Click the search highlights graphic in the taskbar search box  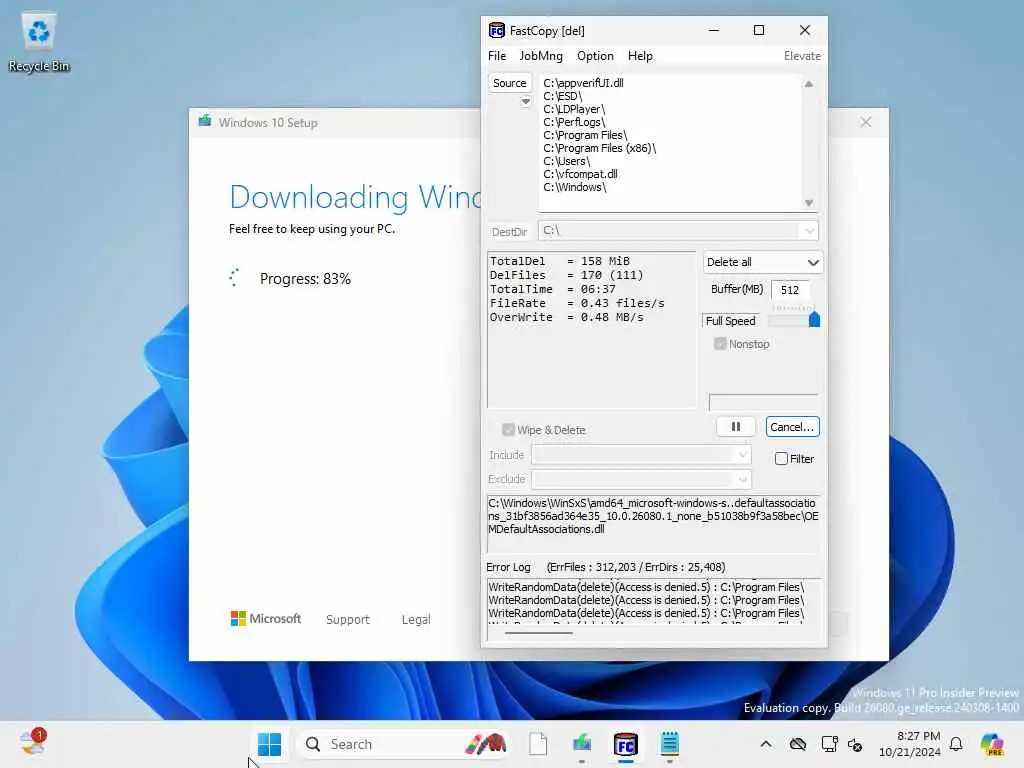pos(486,744)
